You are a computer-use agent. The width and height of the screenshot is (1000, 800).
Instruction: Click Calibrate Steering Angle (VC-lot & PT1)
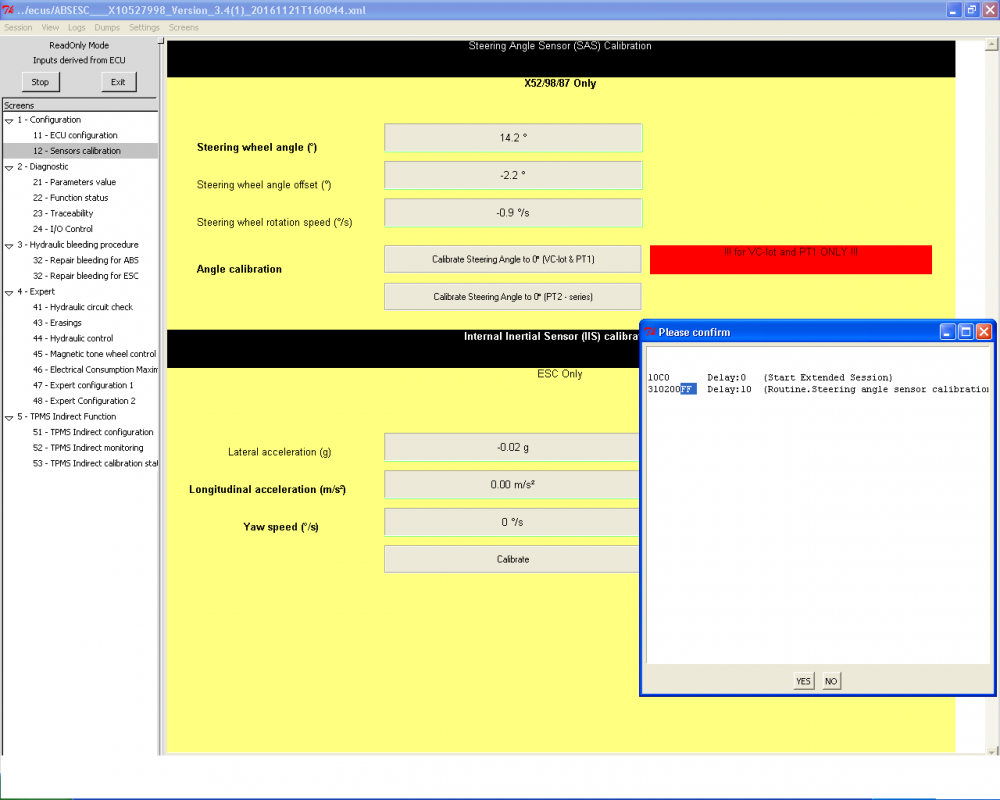(x=513, y=259)
